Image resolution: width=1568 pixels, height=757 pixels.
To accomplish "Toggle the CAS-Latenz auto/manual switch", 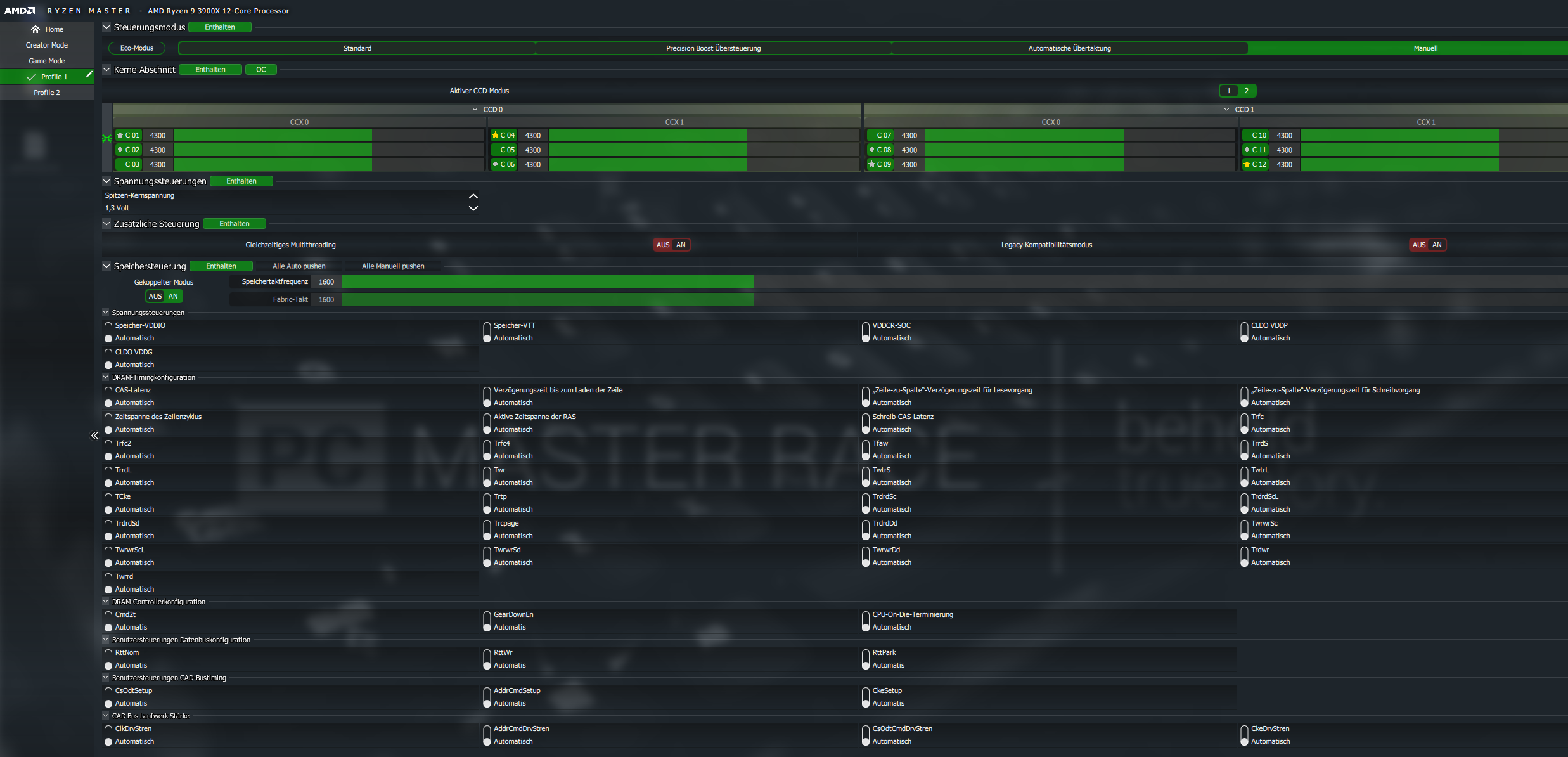I will (108, 396).
